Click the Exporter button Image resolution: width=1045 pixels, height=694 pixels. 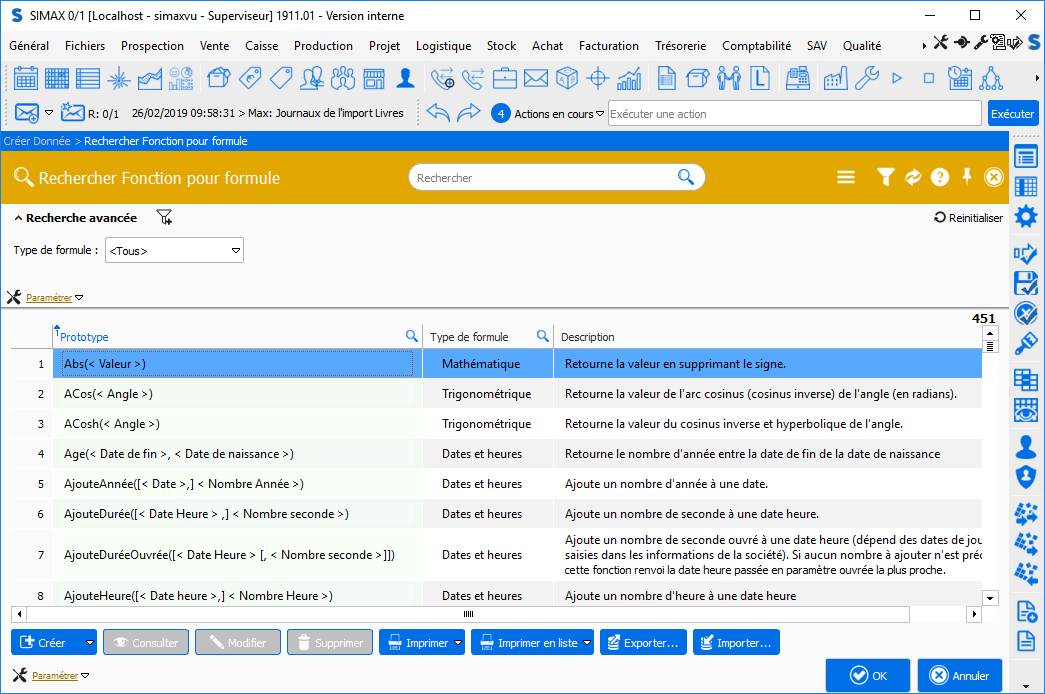pos(645,643)
